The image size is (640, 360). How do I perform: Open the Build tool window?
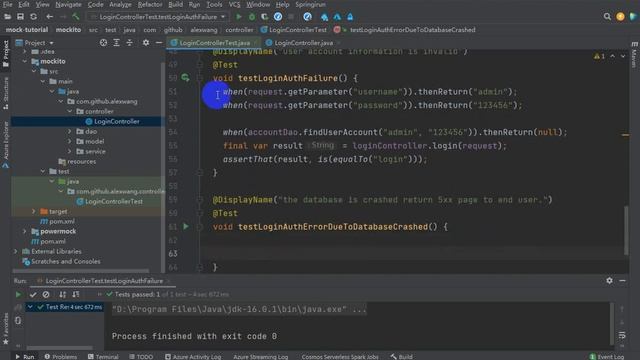(402, 356)
